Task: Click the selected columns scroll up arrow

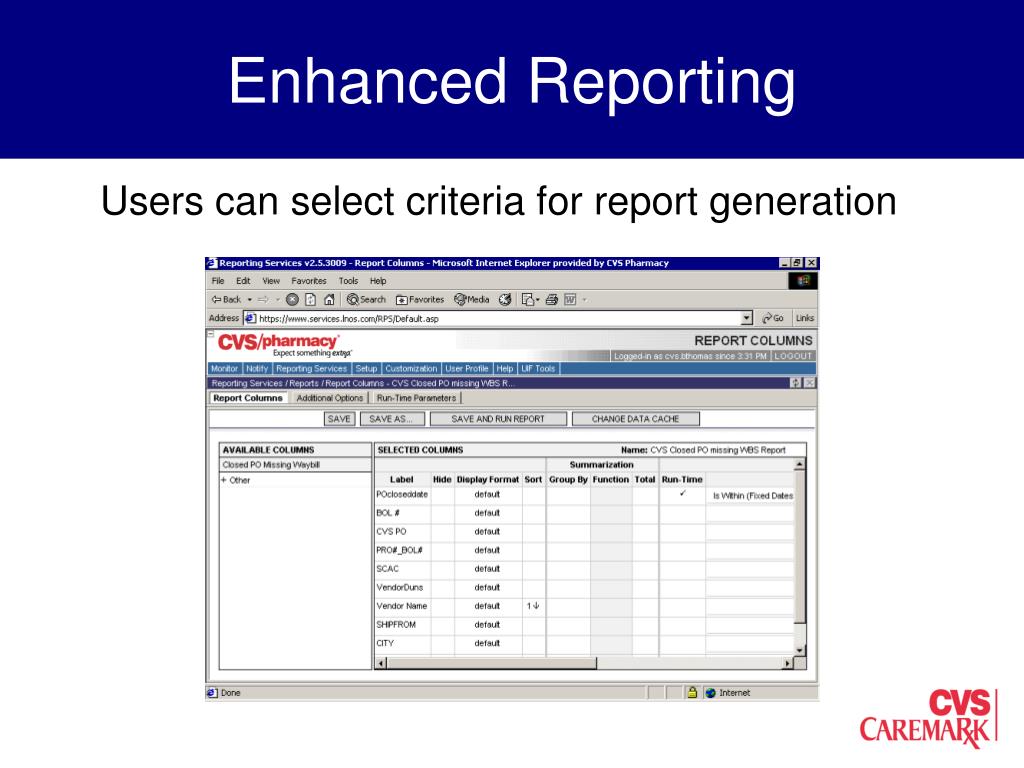Action: [799, 464]
